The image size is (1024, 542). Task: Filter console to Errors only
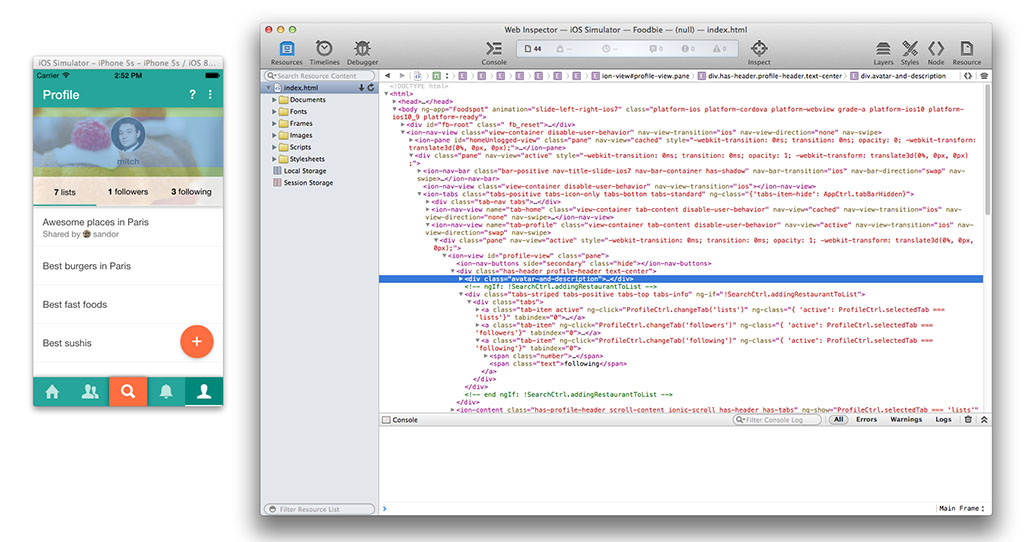click(x=866, y=420)
